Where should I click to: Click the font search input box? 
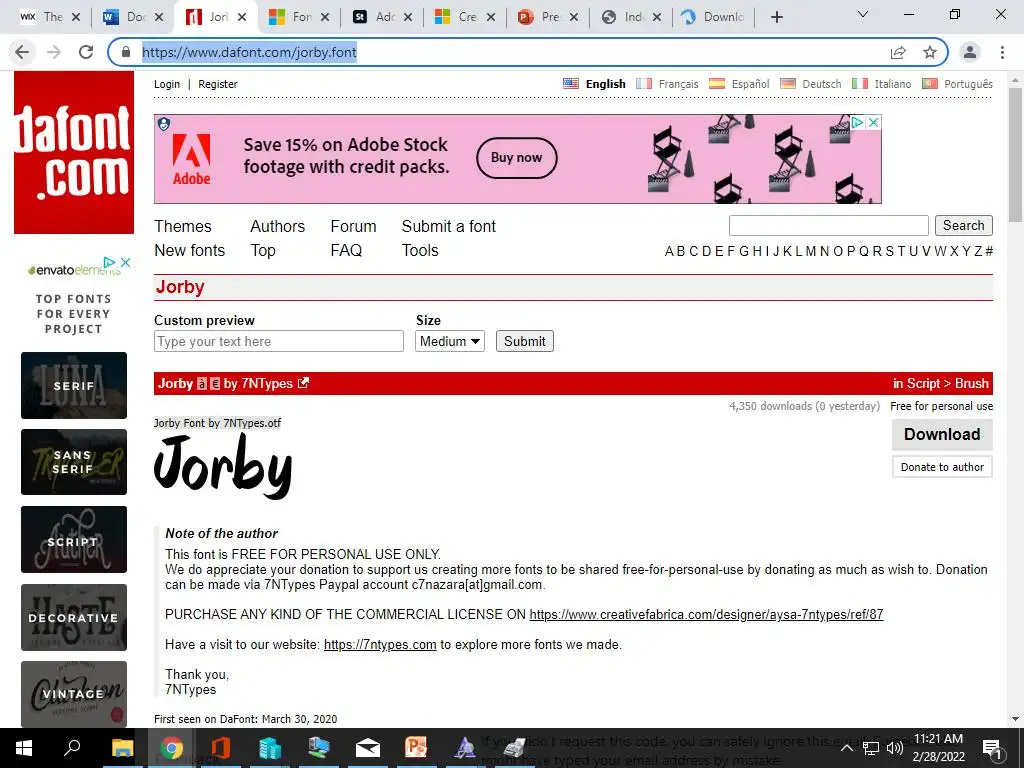pos(829,225)
